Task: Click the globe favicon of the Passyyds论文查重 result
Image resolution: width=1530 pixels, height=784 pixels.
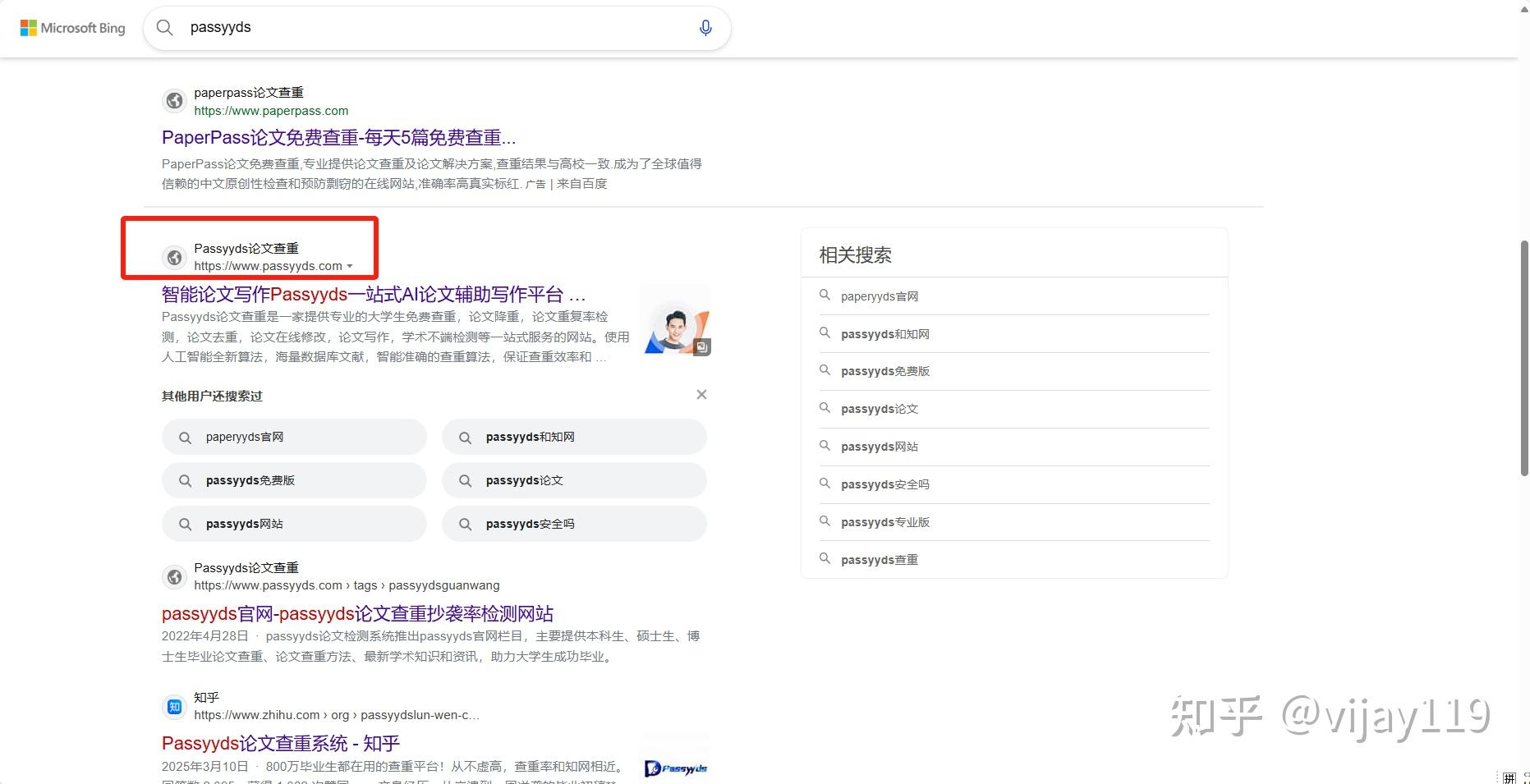Action: click(x=174, y=257)
